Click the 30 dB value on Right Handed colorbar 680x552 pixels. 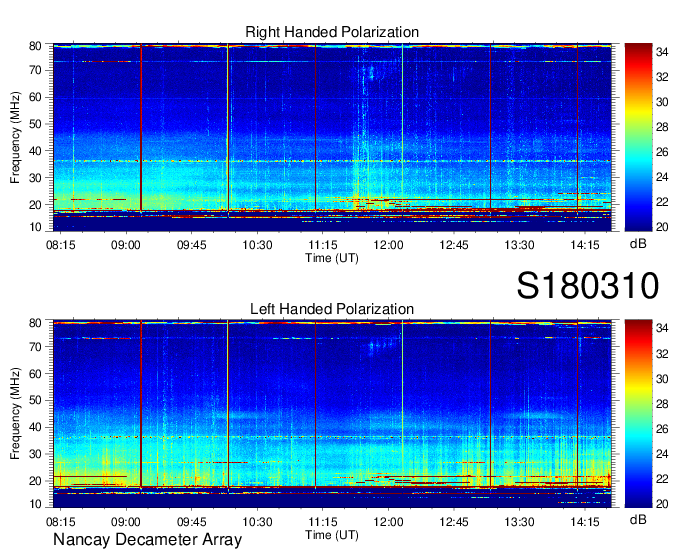[662, 102]
